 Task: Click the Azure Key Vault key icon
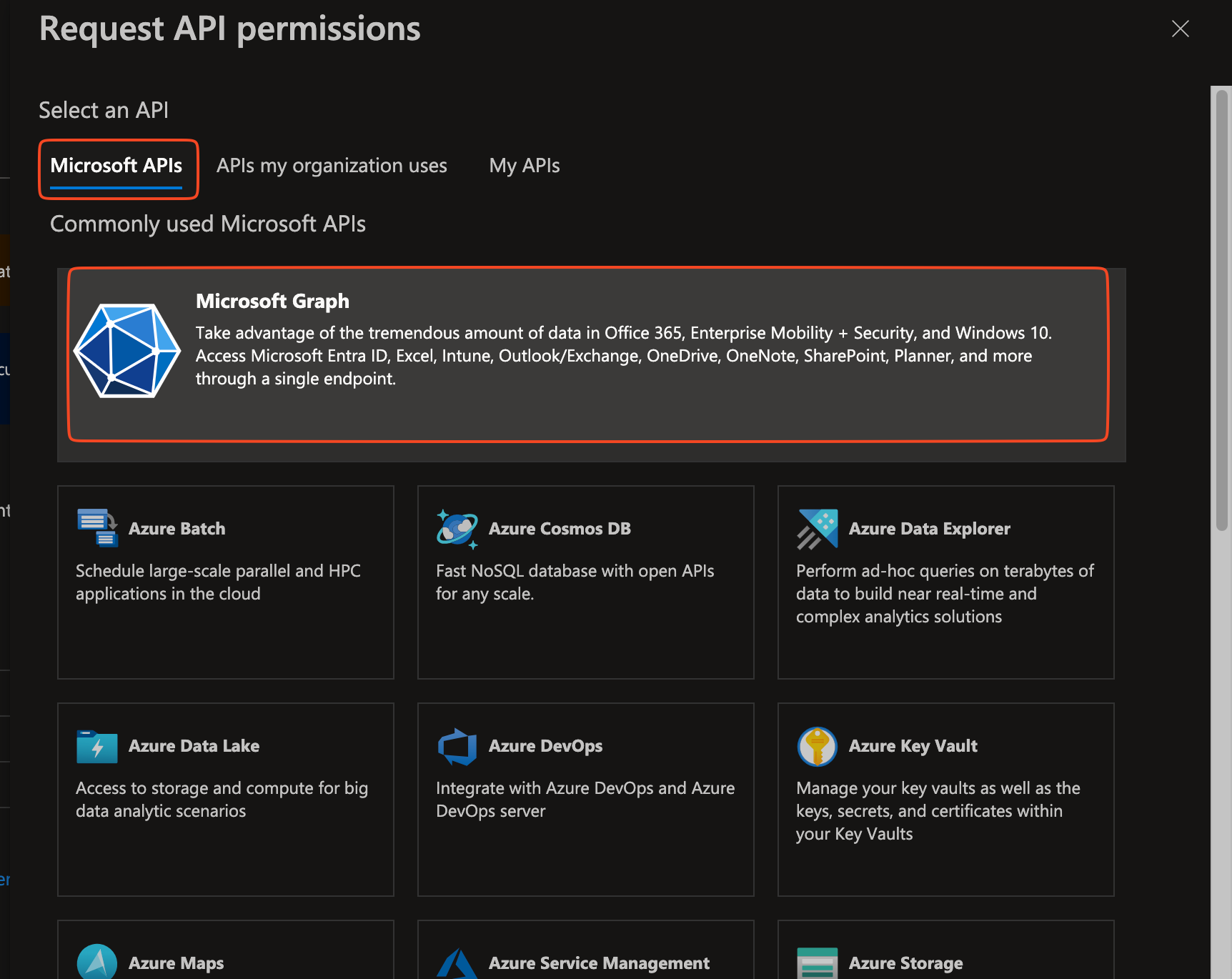818,747
